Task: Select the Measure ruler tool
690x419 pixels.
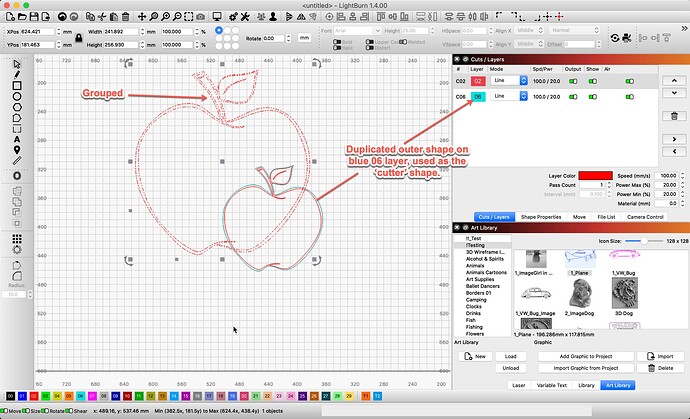Action: click(x=17, y=161)
